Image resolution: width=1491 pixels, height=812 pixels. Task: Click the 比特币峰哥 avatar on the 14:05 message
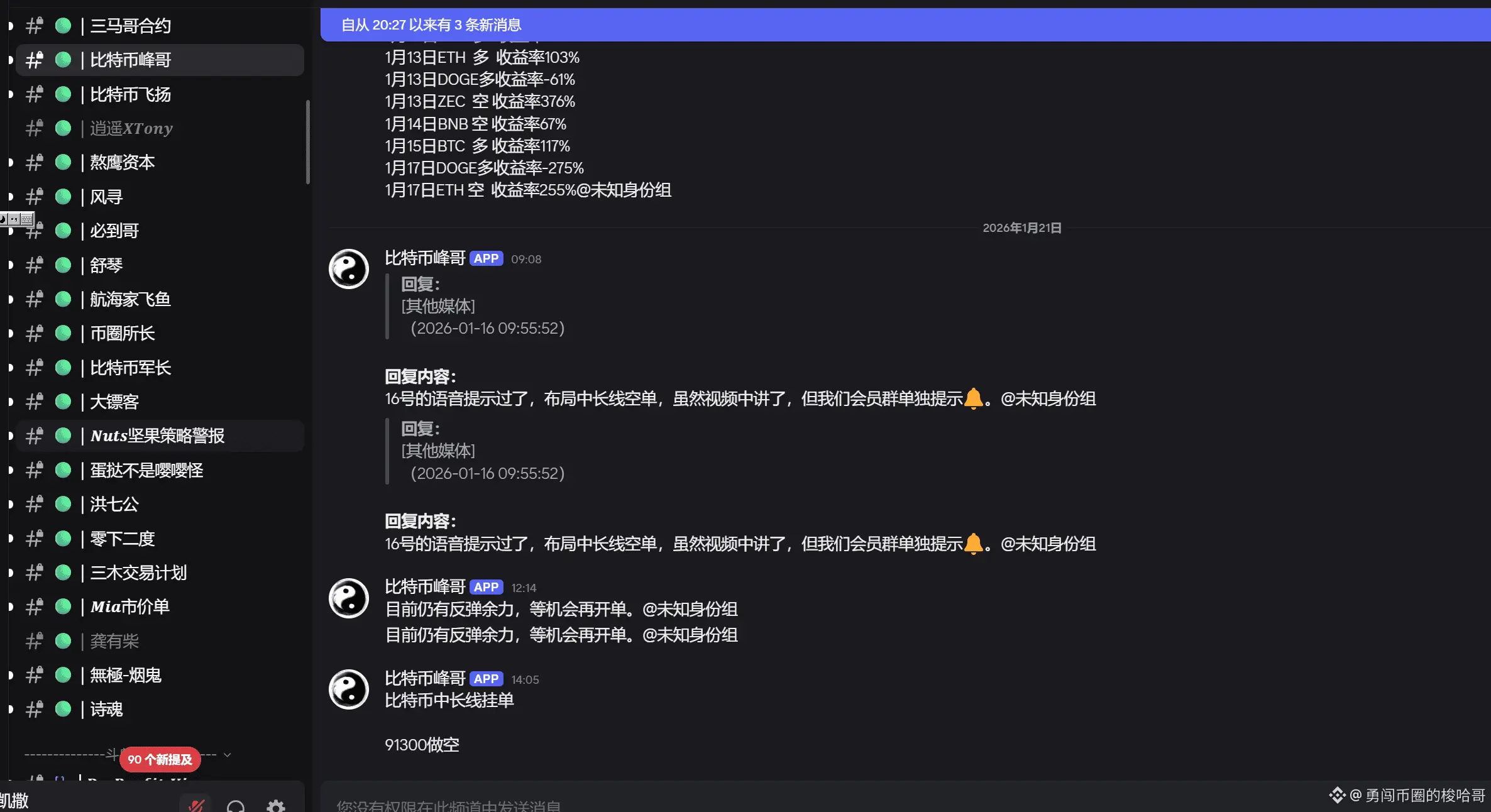pos(349,689)
